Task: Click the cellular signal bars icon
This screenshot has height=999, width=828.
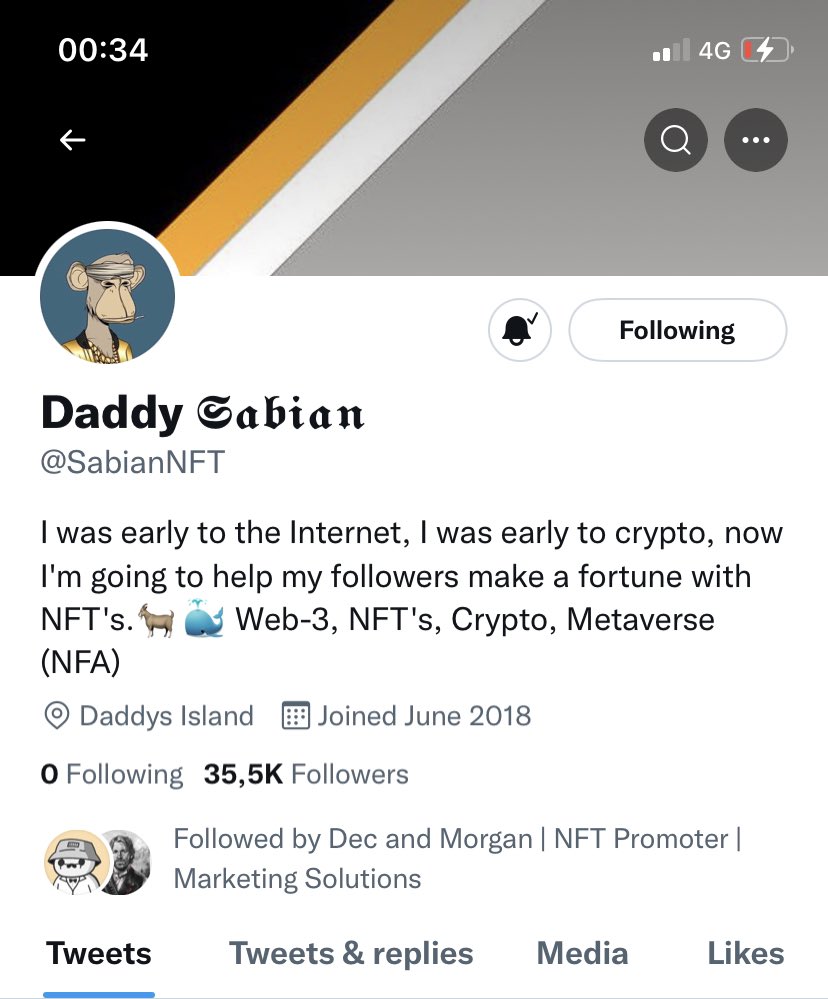Action: (671, 50)
